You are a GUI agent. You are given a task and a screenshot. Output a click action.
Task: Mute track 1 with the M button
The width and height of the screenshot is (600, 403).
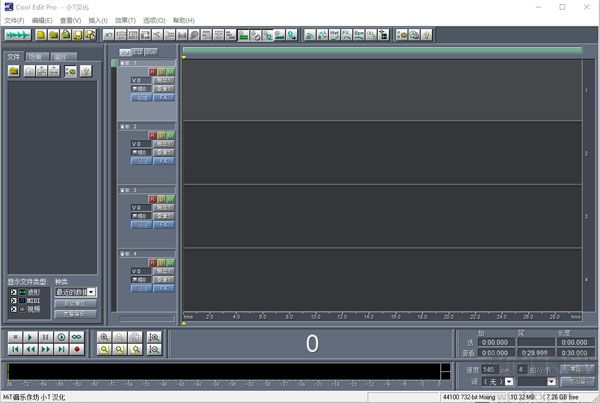pos(170,72)
